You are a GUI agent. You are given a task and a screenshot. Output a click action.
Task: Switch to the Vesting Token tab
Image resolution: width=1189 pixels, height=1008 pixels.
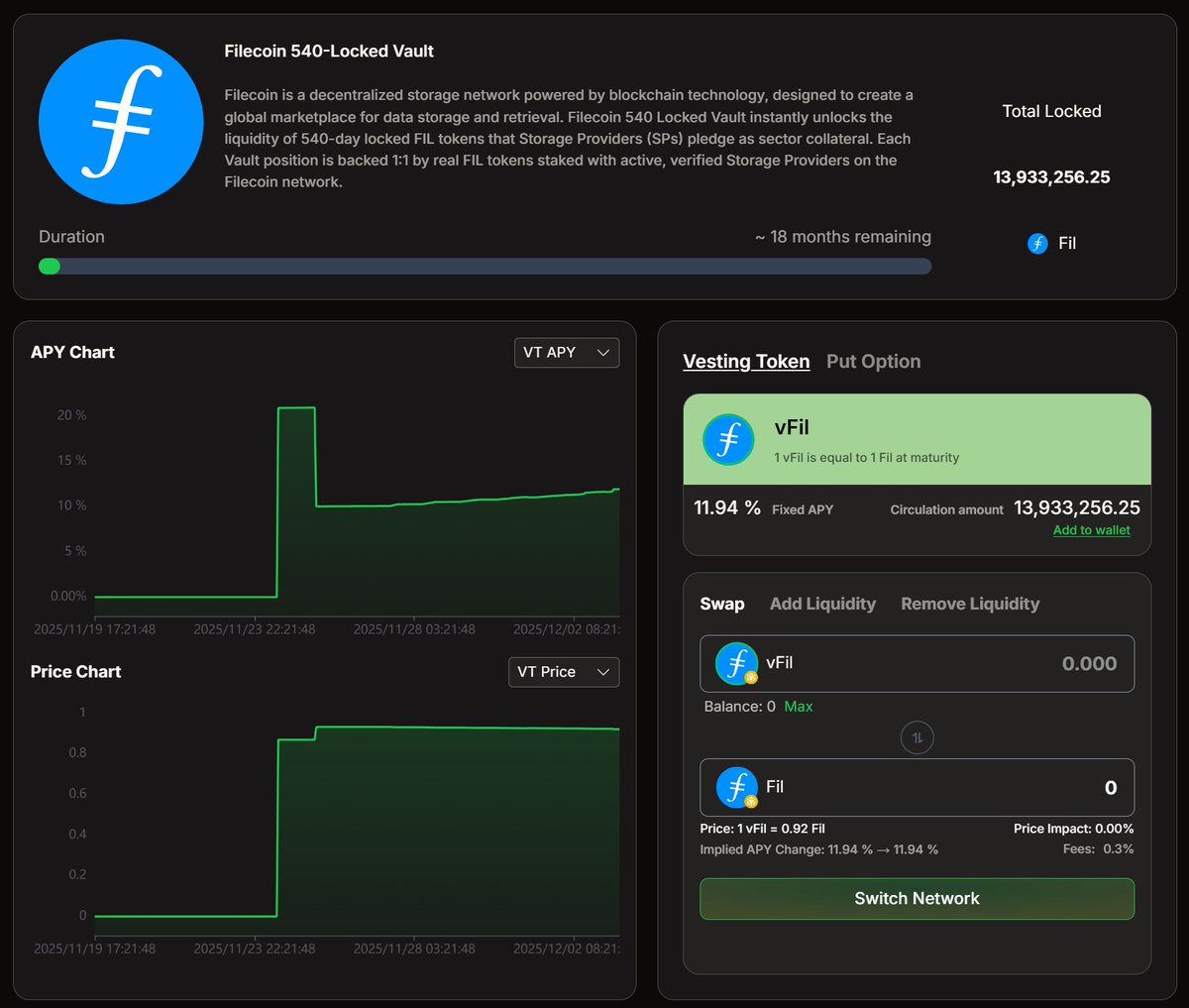point(746,362)
